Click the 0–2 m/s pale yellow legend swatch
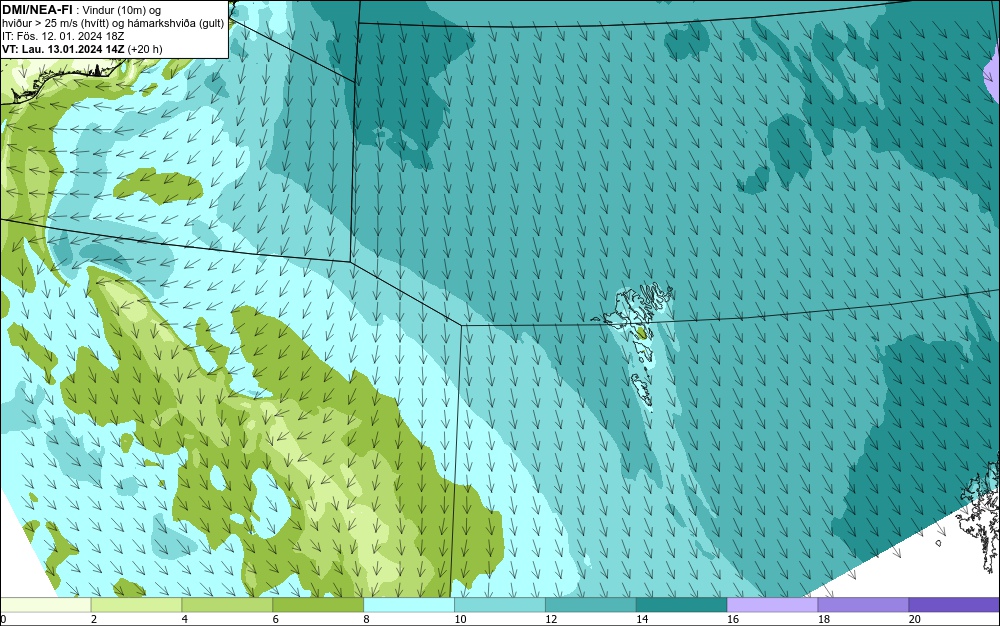The image size is (1000, 626). [46, 604]
